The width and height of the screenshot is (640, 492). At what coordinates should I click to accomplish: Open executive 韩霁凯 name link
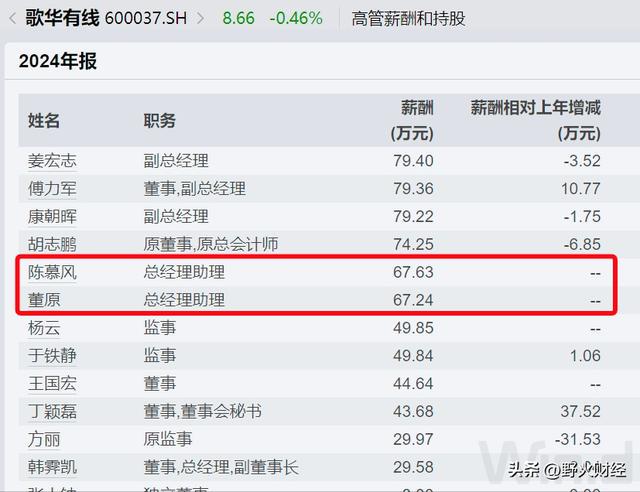coord(52,467)
